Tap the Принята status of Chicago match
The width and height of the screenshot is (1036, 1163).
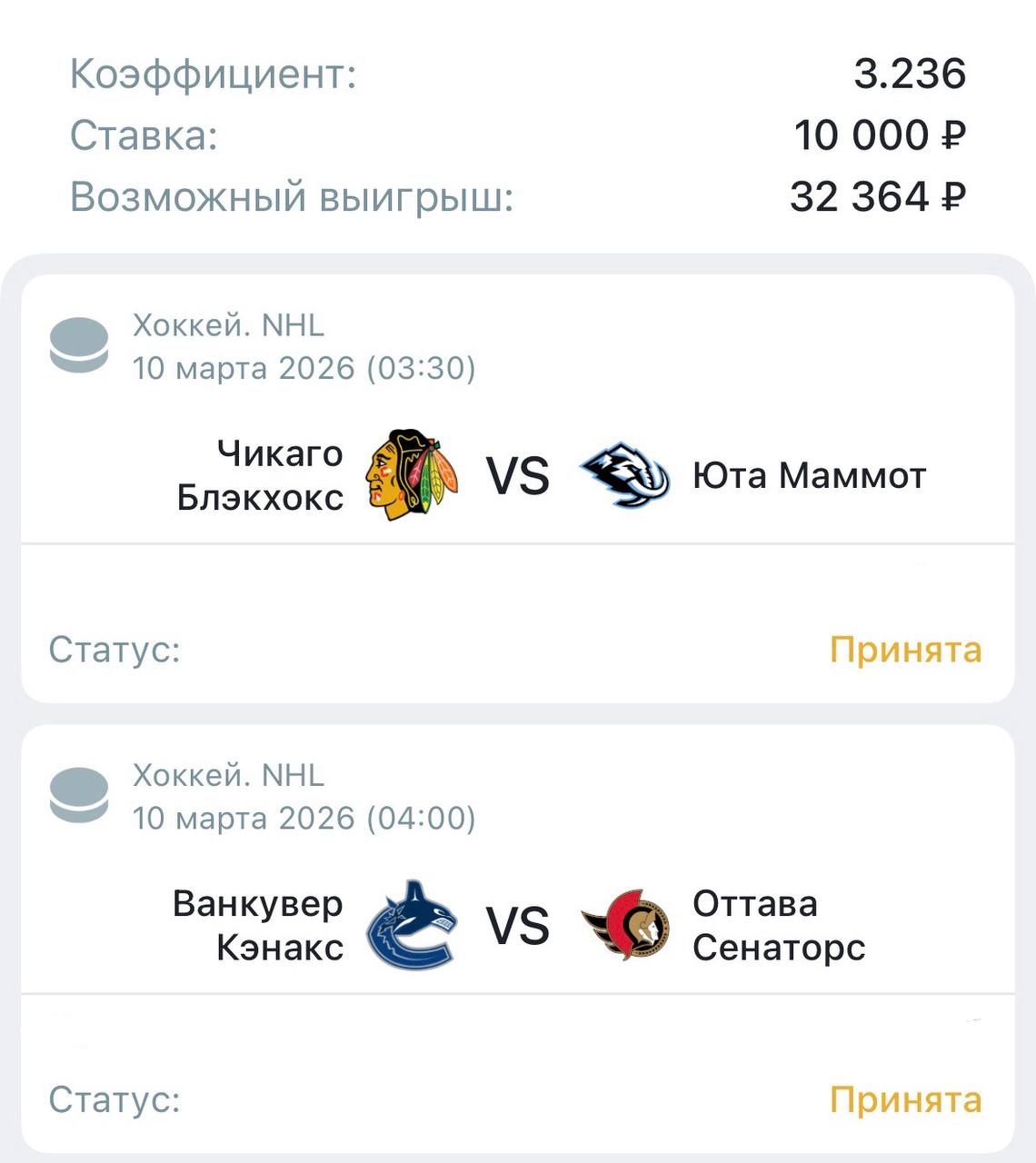tap(905, 650)
